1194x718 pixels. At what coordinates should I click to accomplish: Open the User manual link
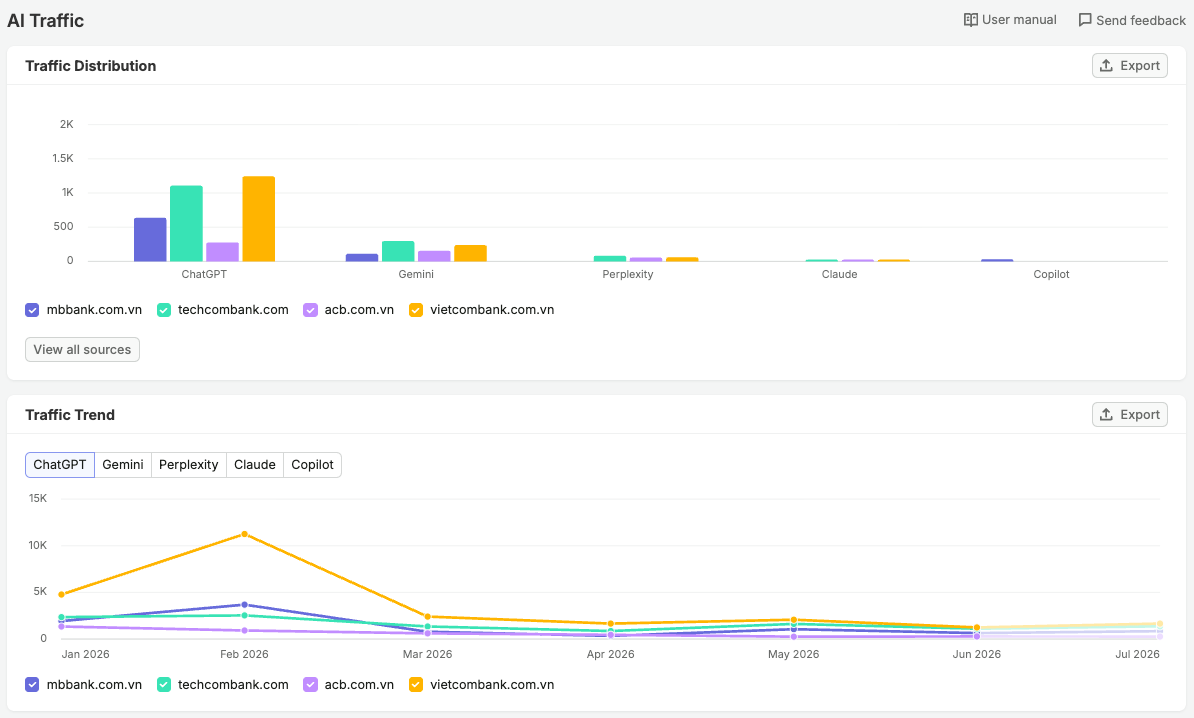1010,20
